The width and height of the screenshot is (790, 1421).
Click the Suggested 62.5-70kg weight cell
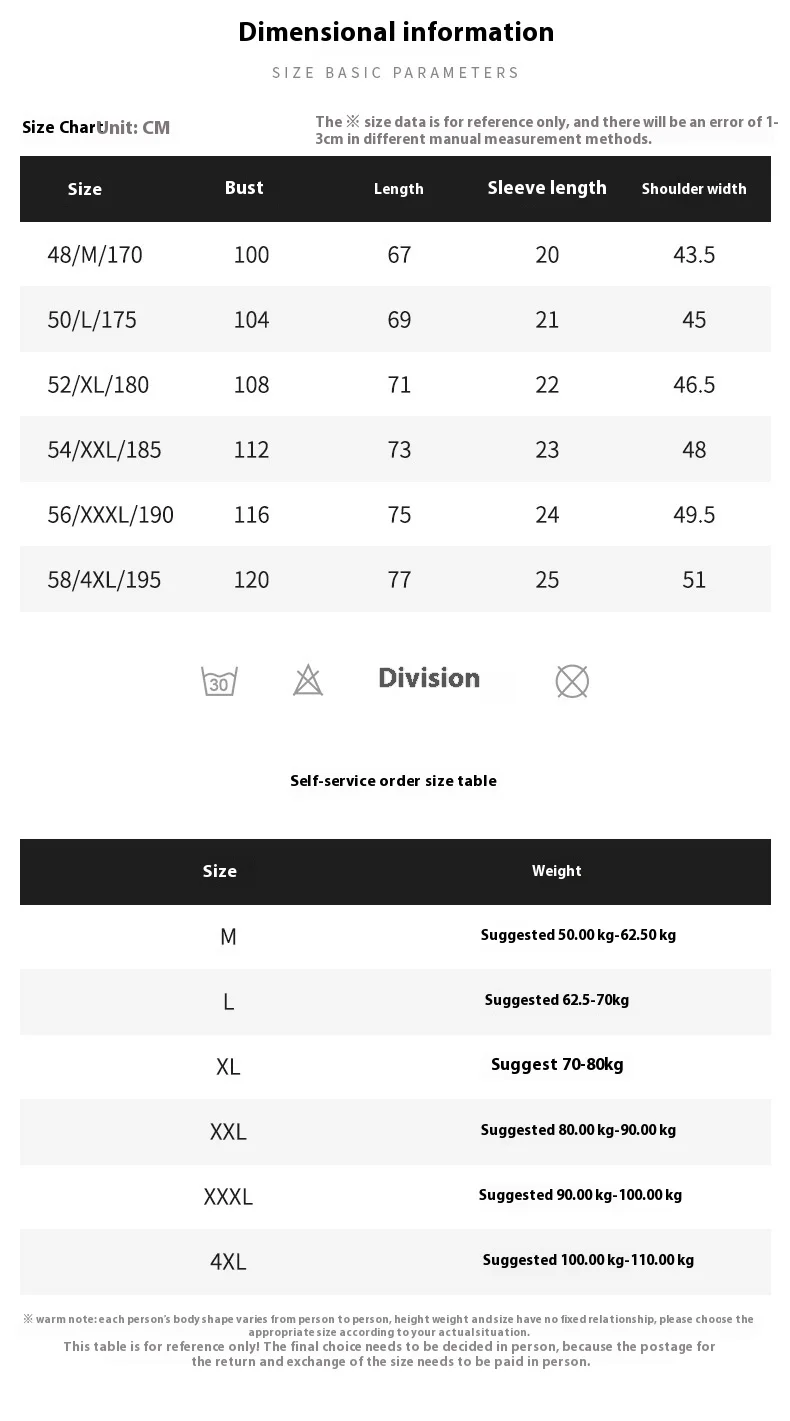(x=557, y=1000)
